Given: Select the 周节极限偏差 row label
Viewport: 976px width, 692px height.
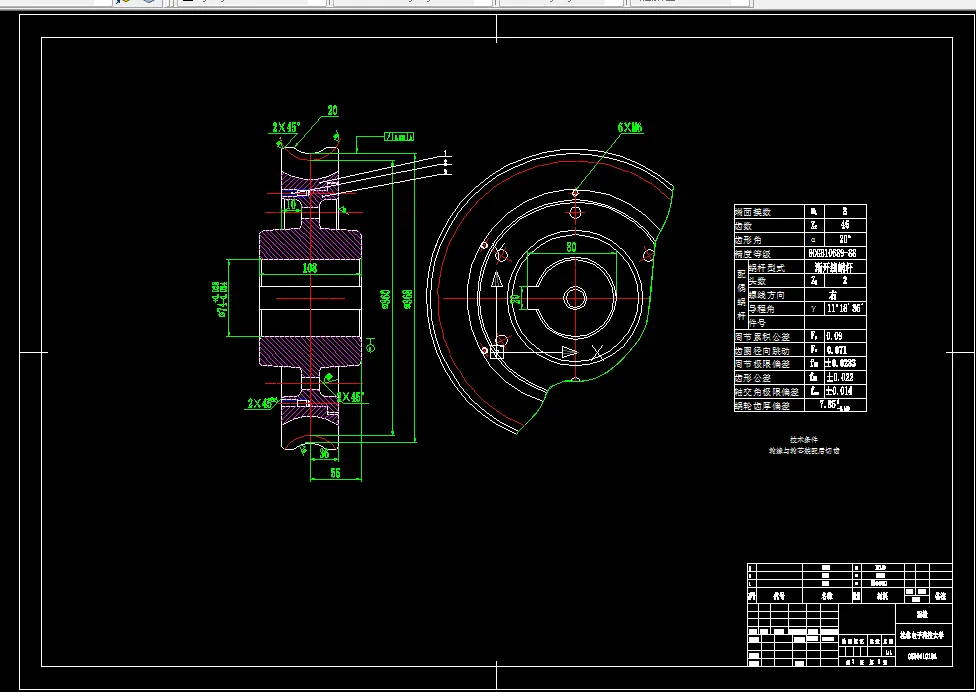Looking at the screenshot, I should pyautogui.click(x=762, y=364).
